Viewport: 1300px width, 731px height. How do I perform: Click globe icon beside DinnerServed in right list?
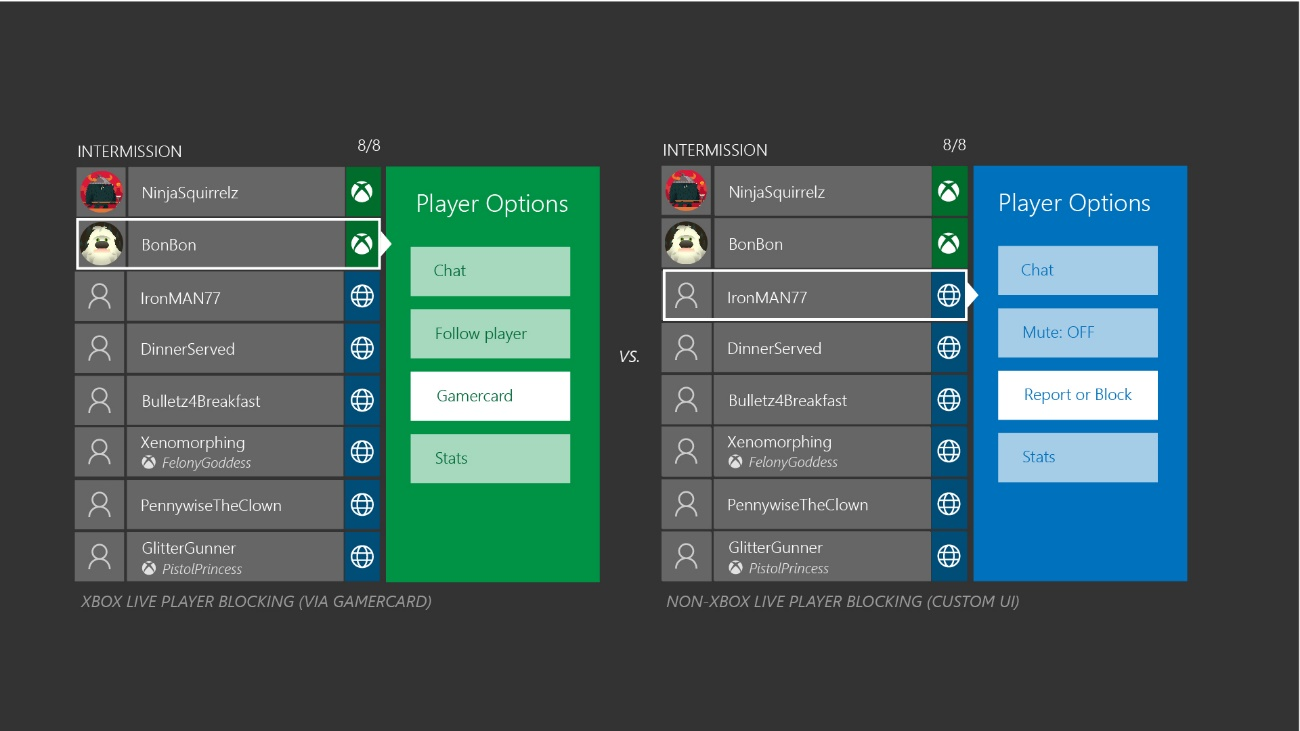(949, 347)
